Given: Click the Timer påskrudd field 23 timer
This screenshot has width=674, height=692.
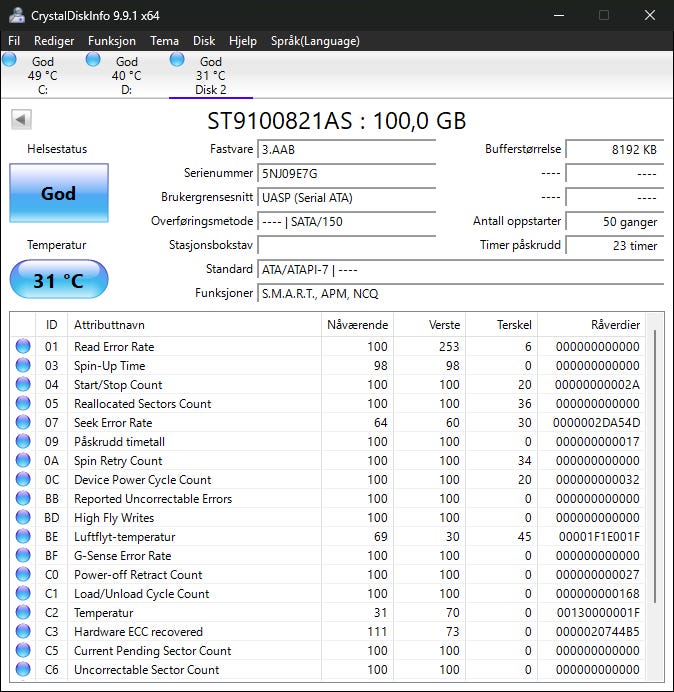Looking at the screenshot, I should (x=614, y=245).
